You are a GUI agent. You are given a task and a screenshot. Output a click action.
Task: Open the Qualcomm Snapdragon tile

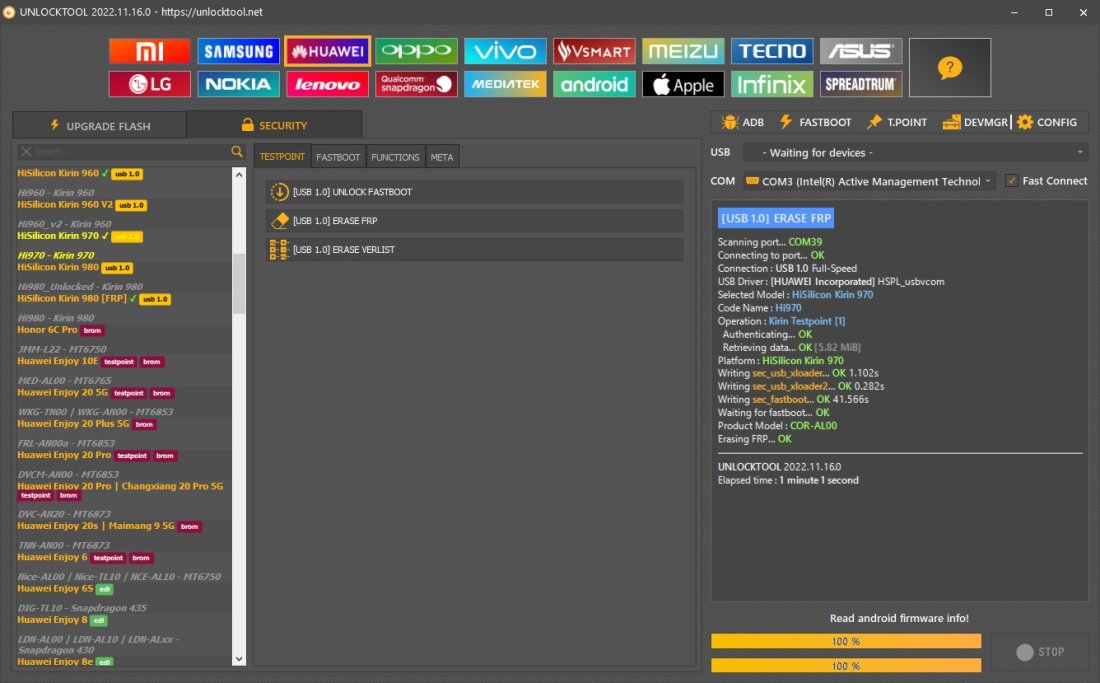(x=416, y=84)
